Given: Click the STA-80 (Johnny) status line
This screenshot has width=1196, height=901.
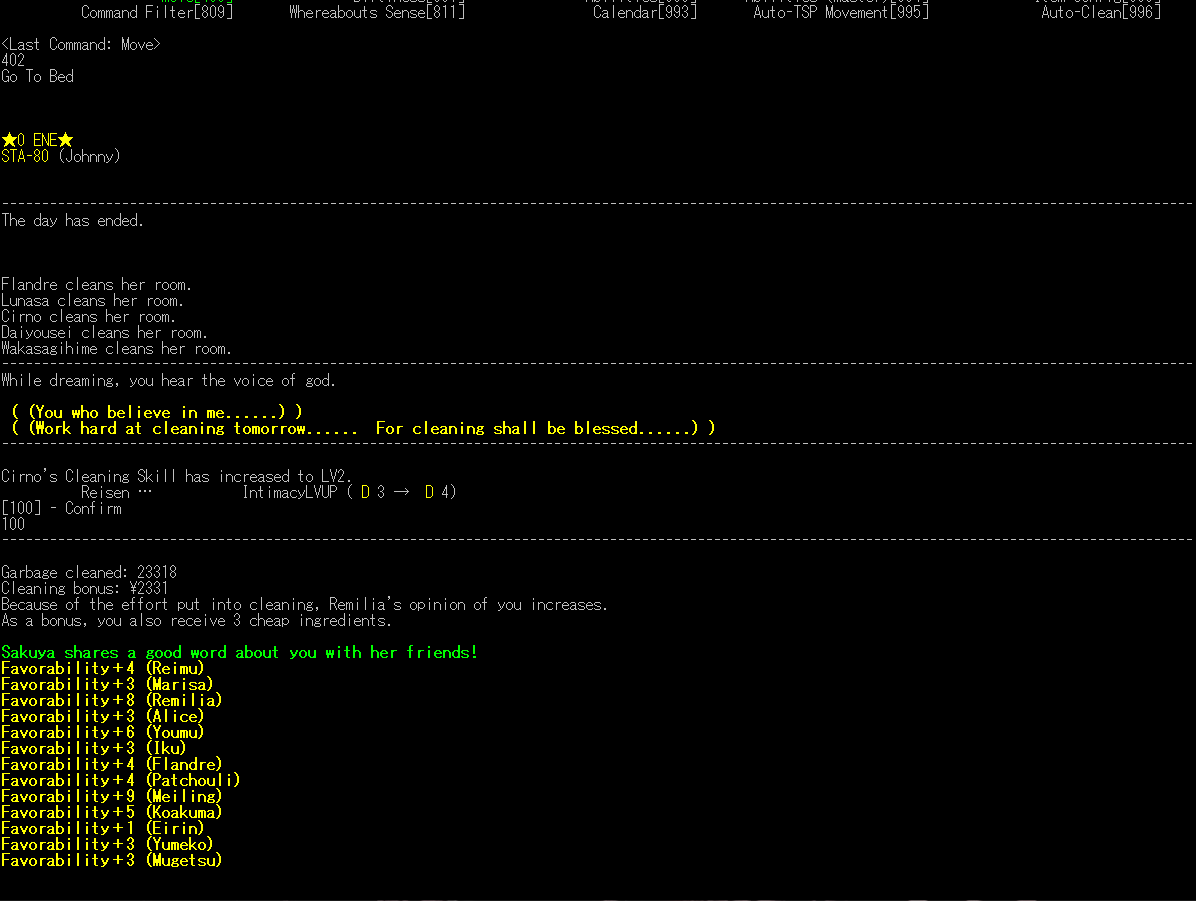Looking at the screenshot, I should 60,156.
